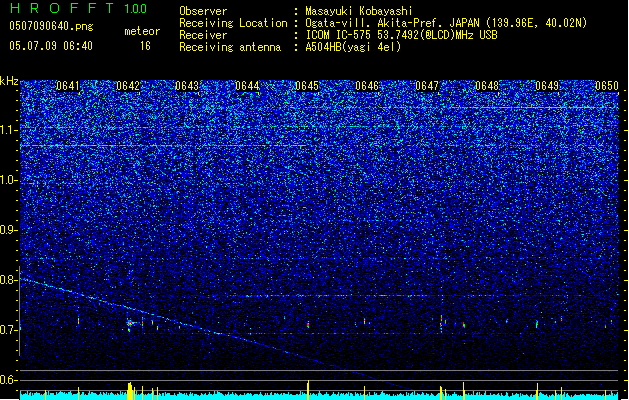Click the yellow power spike below 0645
Screen dimensions: 629x400
pyautogui.click(x=308, y=390)
